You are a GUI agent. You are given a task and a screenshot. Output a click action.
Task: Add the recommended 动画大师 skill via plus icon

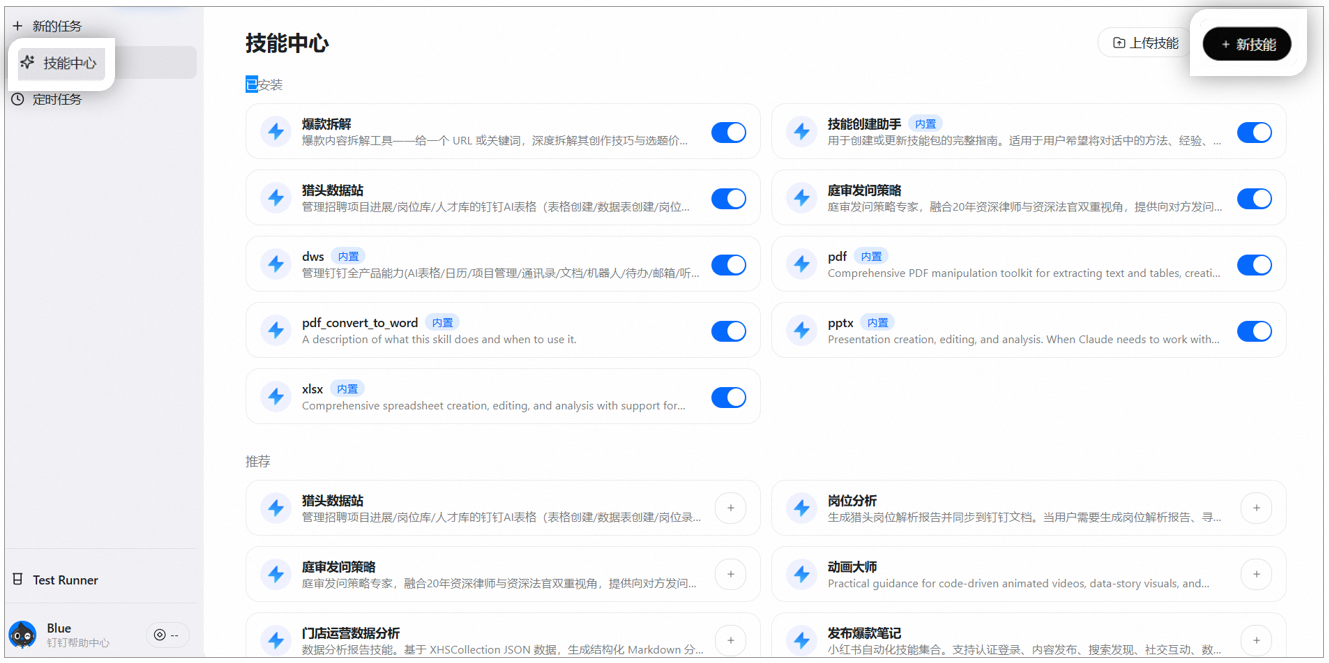pyautogui.click(x=1256, y=574)
